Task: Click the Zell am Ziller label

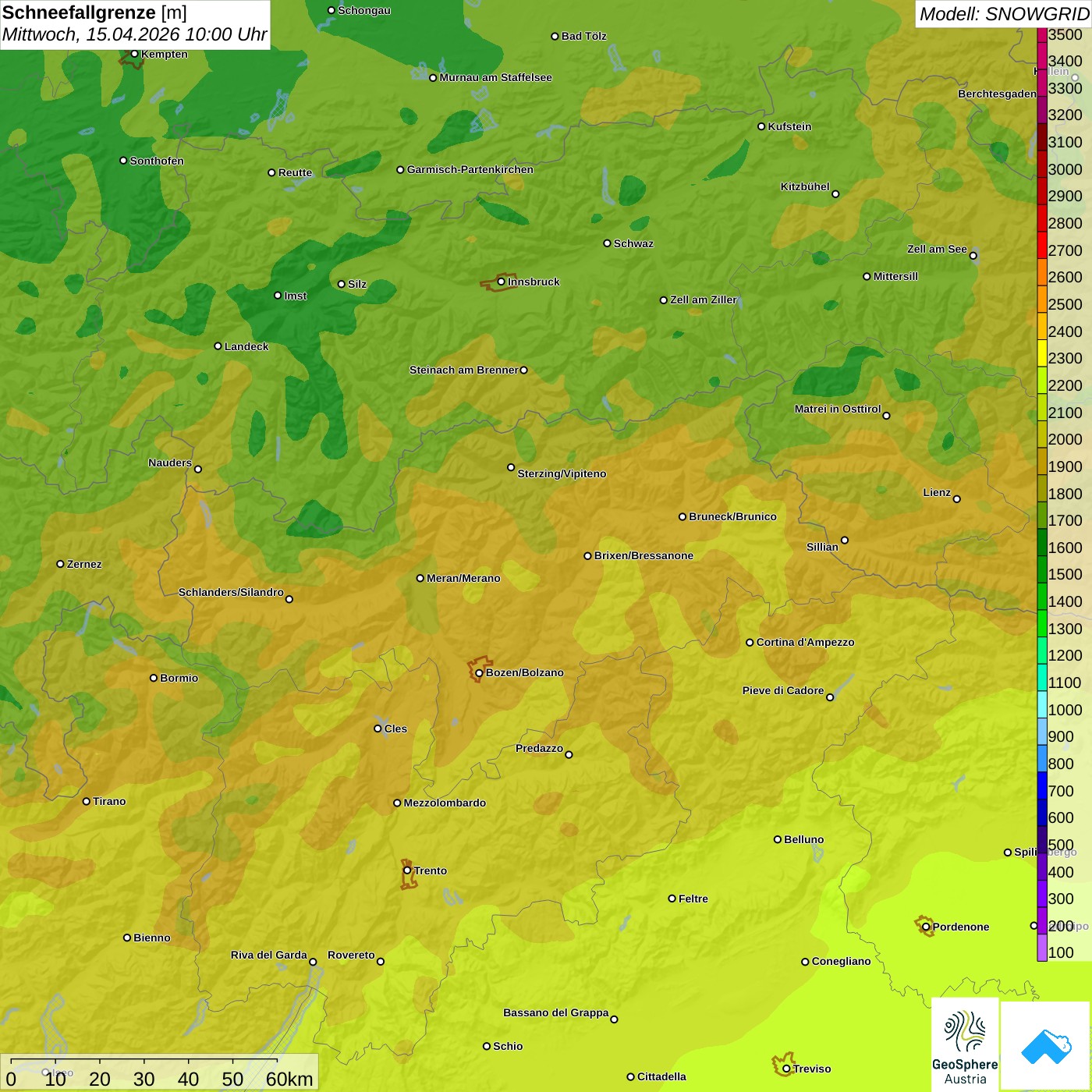Action: click(x=704, y=300)
